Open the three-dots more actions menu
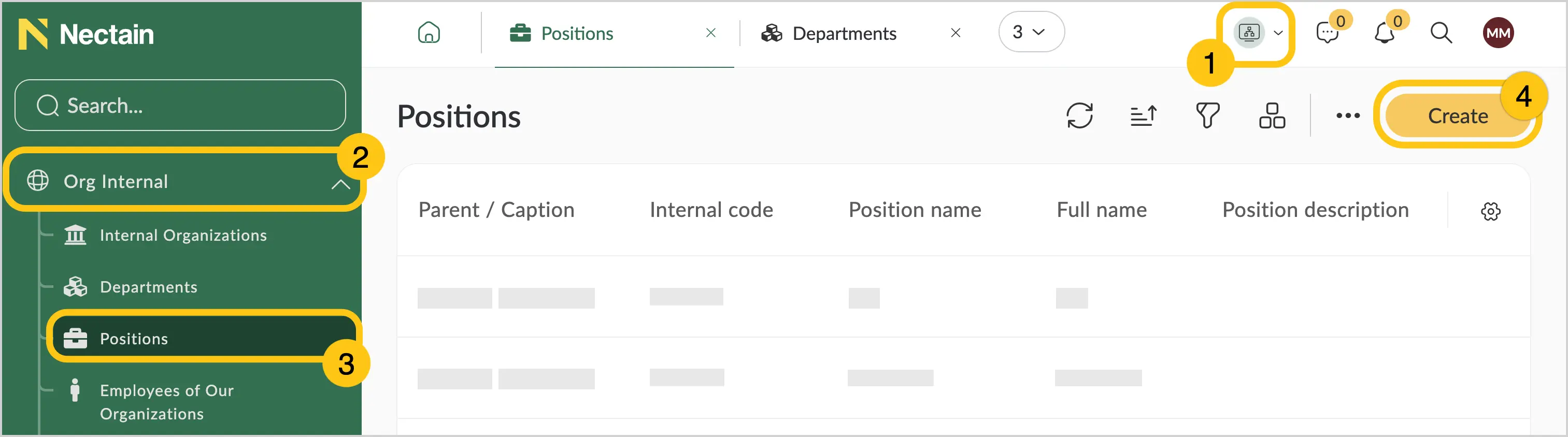This screenshot has width=1568, height=437. pos(1348,115)
